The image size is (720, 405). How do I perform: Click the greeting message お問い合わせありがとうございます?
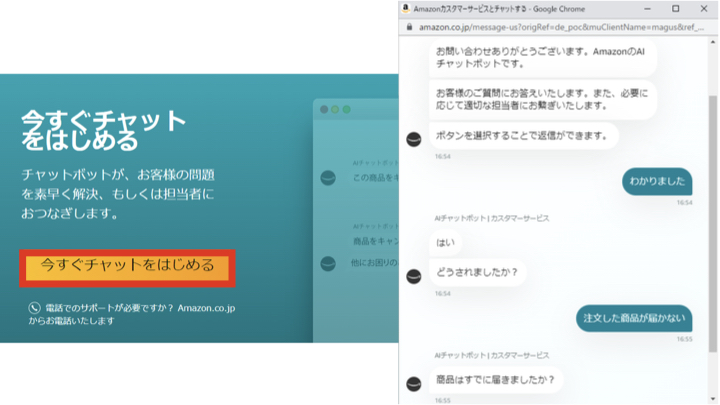543,58
